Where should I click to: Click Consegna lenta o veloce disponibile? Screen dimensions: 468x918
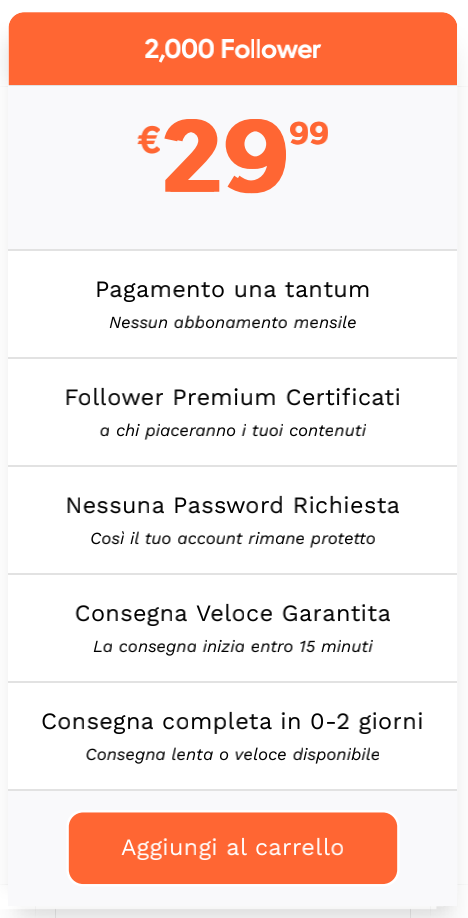pos(233,755)
